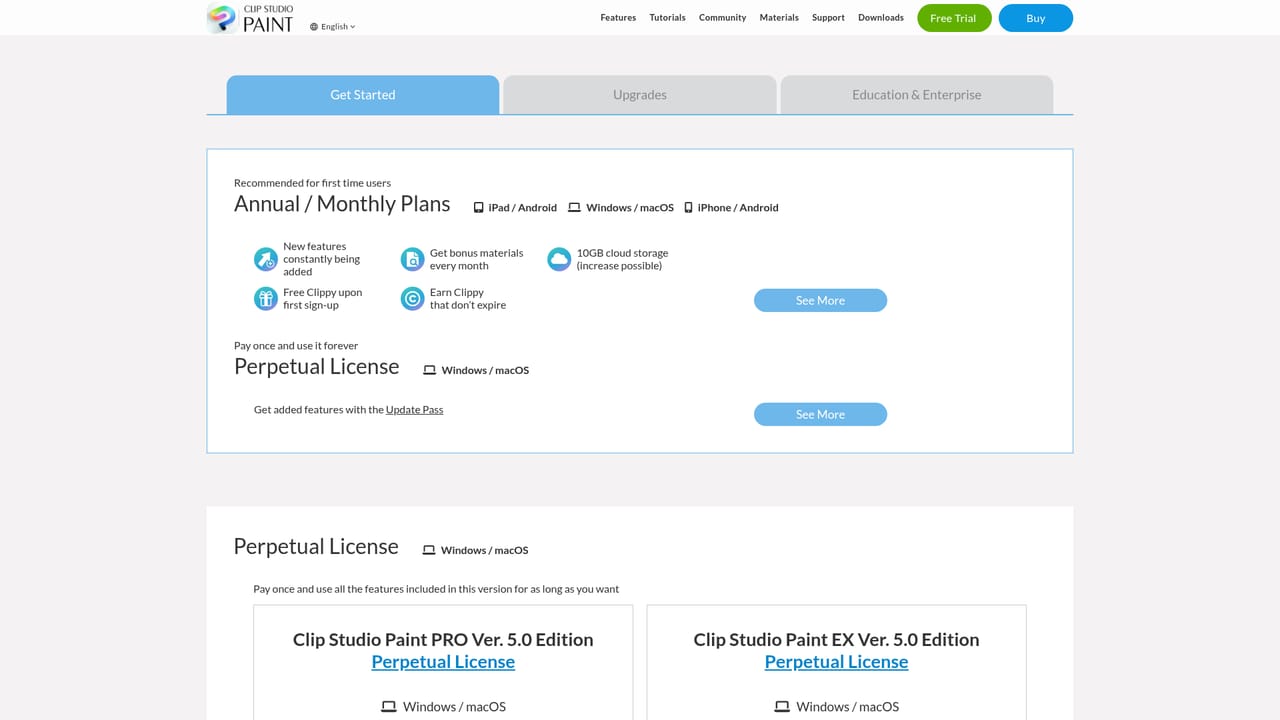Click "Free Clippy upon first sign-up" text
This screenshot has height=720, width=1280.
tap(322, 299)
